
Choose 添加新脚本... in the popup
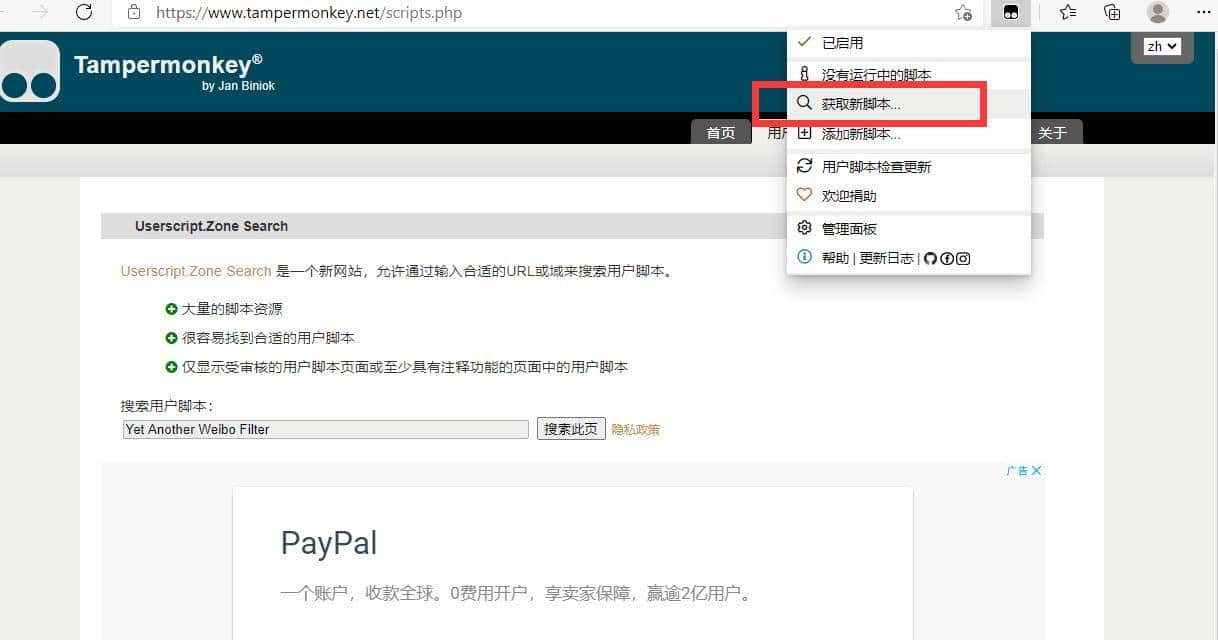pos(908,134)
